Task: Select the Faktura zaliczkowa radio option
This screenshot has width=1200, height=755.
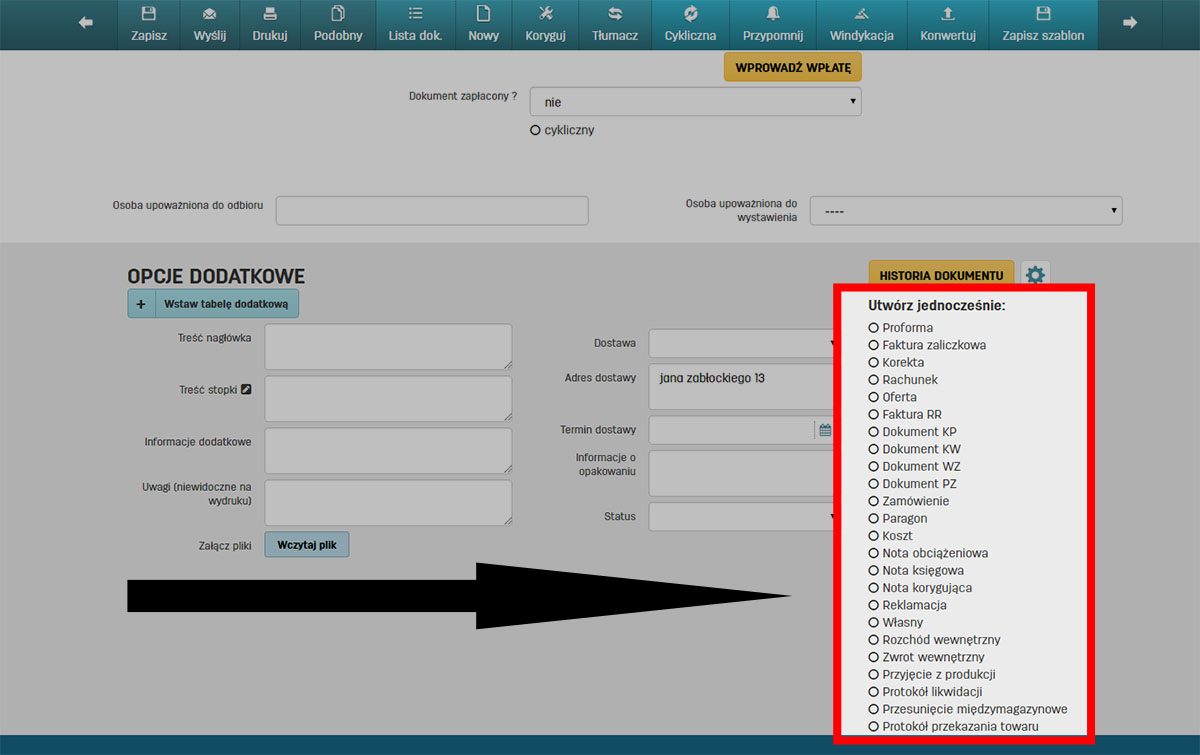Action: [873, 345]
